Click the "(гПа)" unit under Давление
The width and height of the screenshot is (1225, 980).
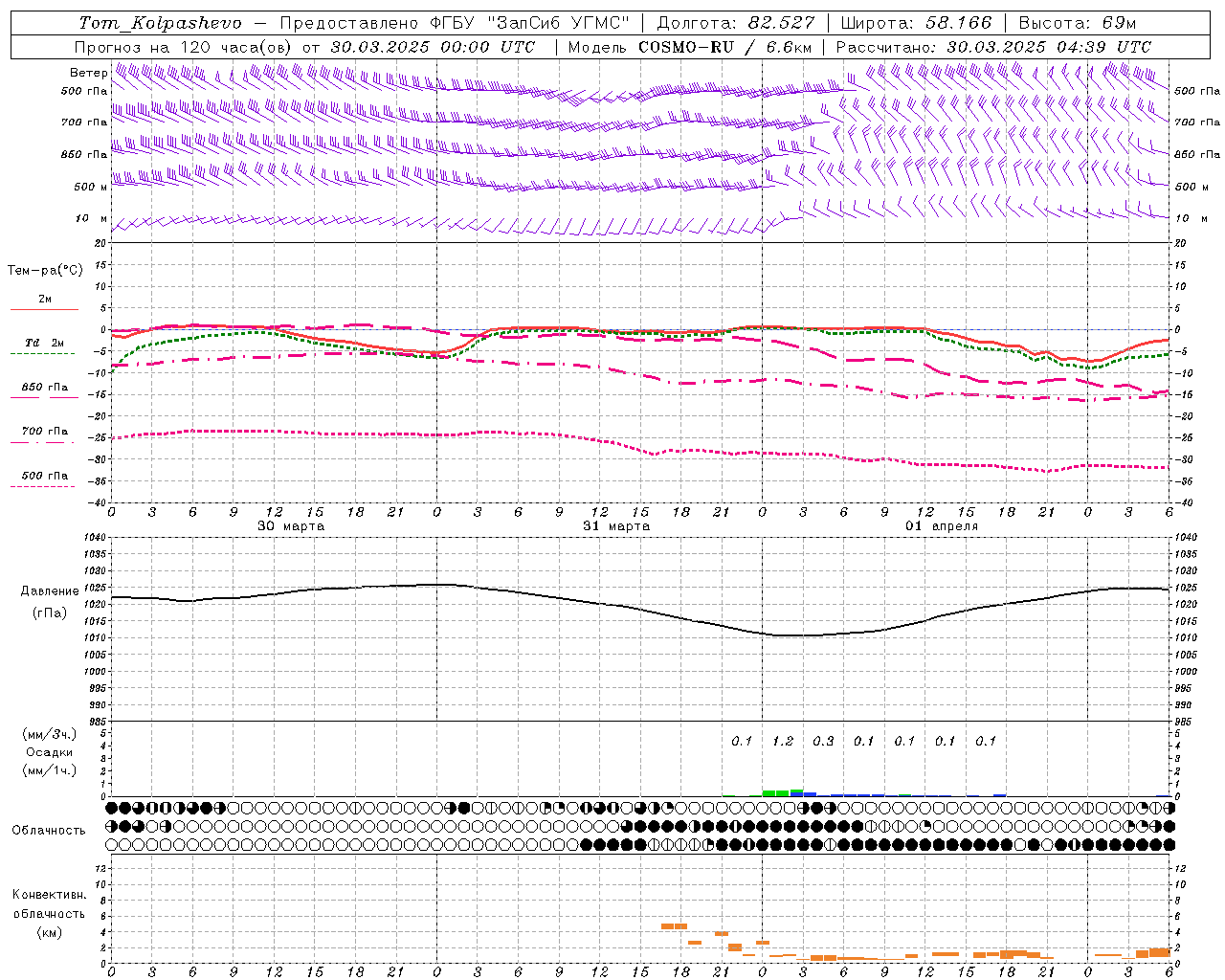pos(49,613)
